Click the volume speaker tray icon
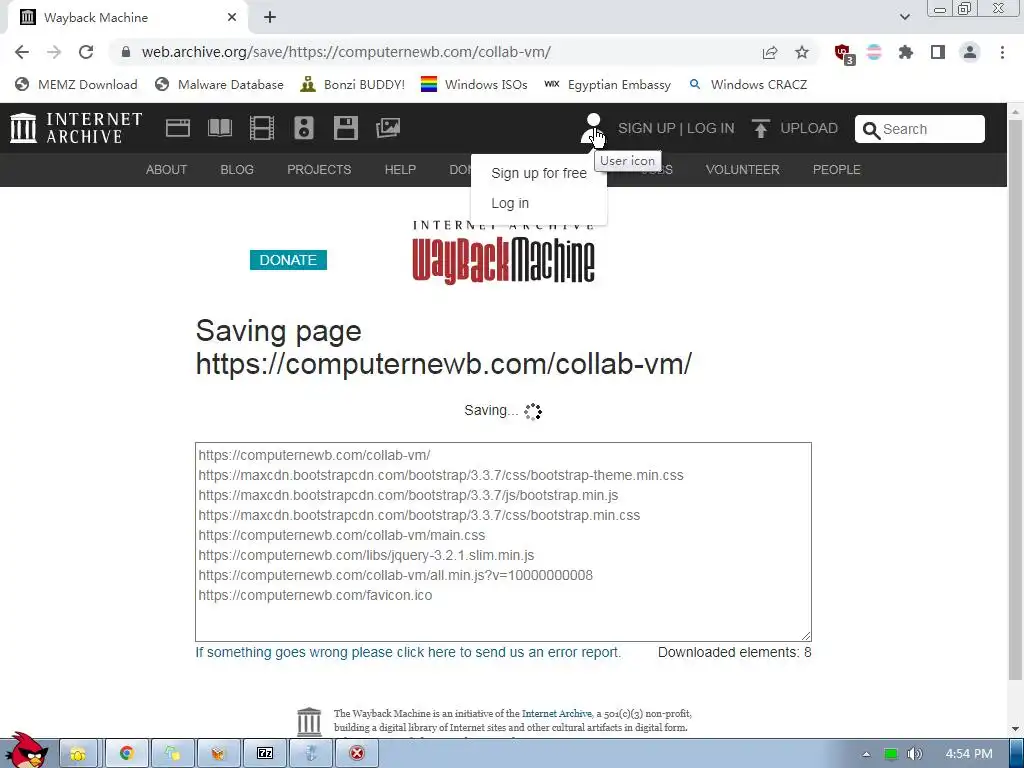Image resolution: width=1024 pixels, height=768 pixels. pyautogui.click(x=914, y=754)
